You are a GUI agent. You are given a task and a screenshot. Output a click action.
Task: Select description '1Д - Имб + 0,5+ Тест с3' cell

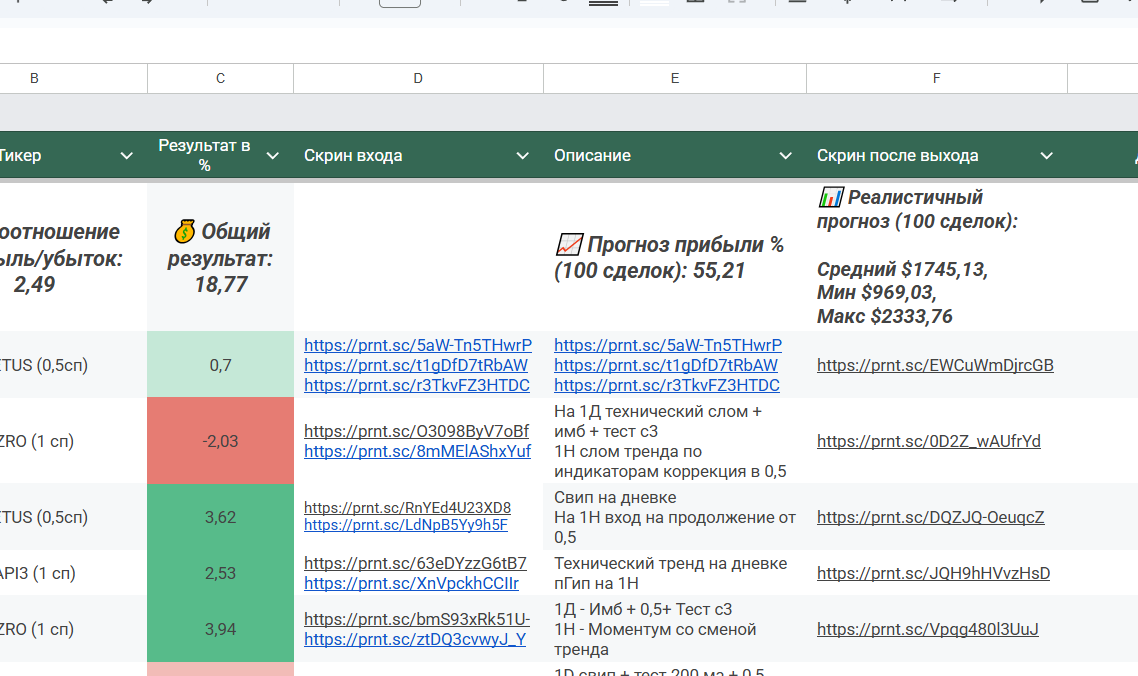click(675, 629)
